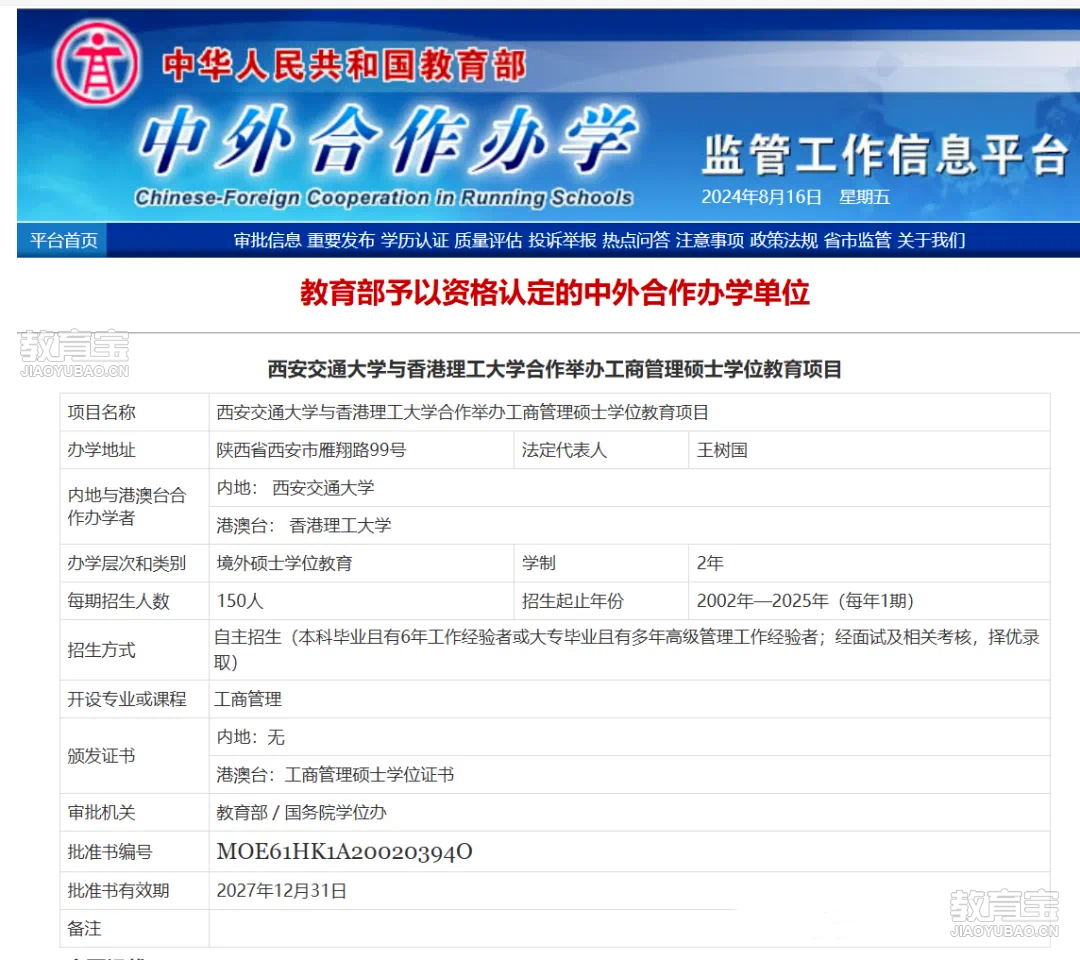Click the 办学层次和类别 label cell
Image resolution: width=1080 pixels, height=960 pixels.
tap(134, 563)
